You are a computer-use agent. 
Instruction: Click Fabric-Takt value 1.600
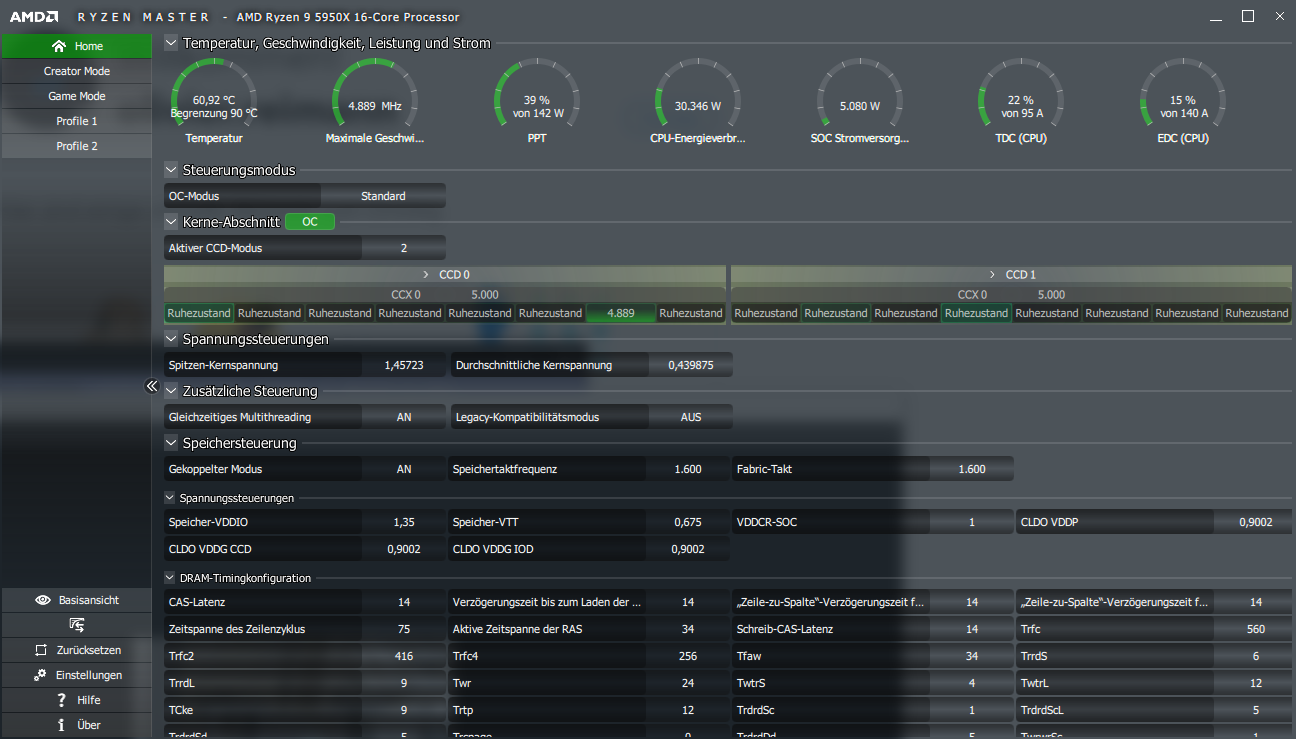tap(972, 469)
